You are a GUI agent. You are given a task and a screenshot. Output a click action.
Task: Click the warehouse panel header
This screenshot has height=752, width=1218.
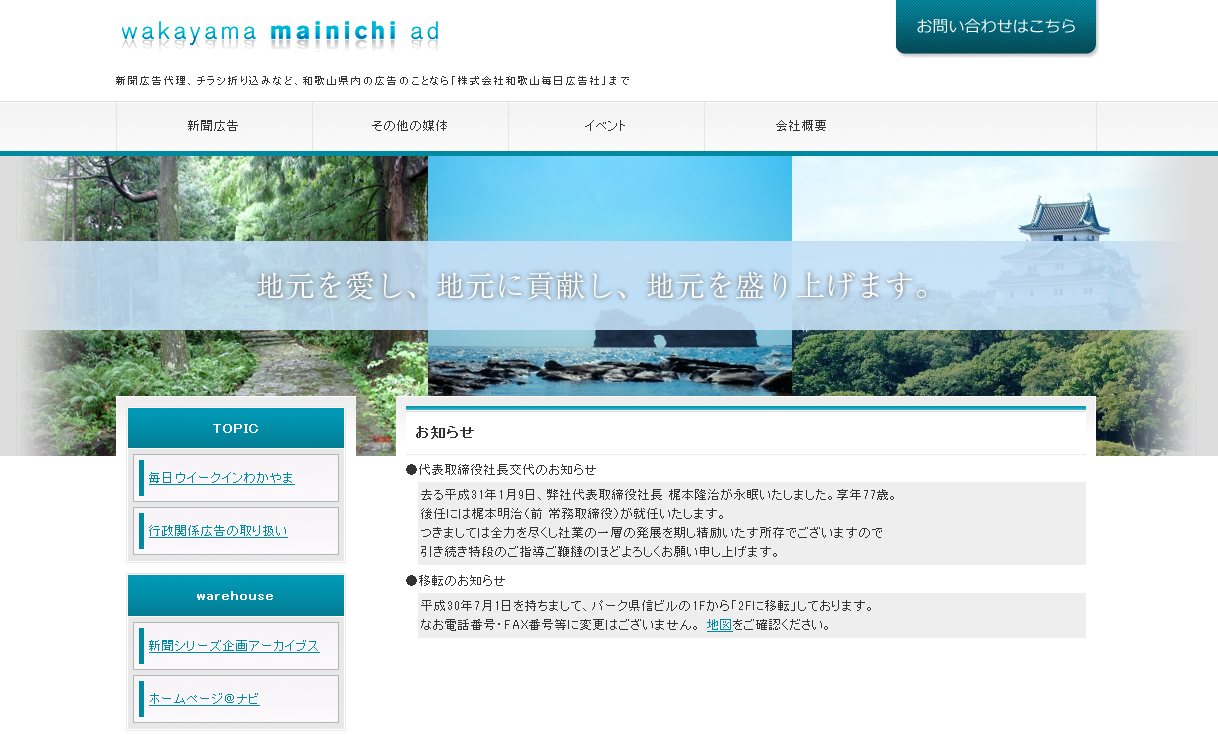point(235,595)
